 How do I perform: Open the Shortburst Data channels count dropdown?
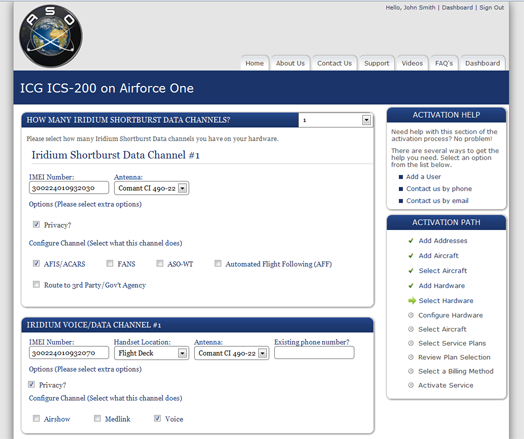tap(336, 120)
